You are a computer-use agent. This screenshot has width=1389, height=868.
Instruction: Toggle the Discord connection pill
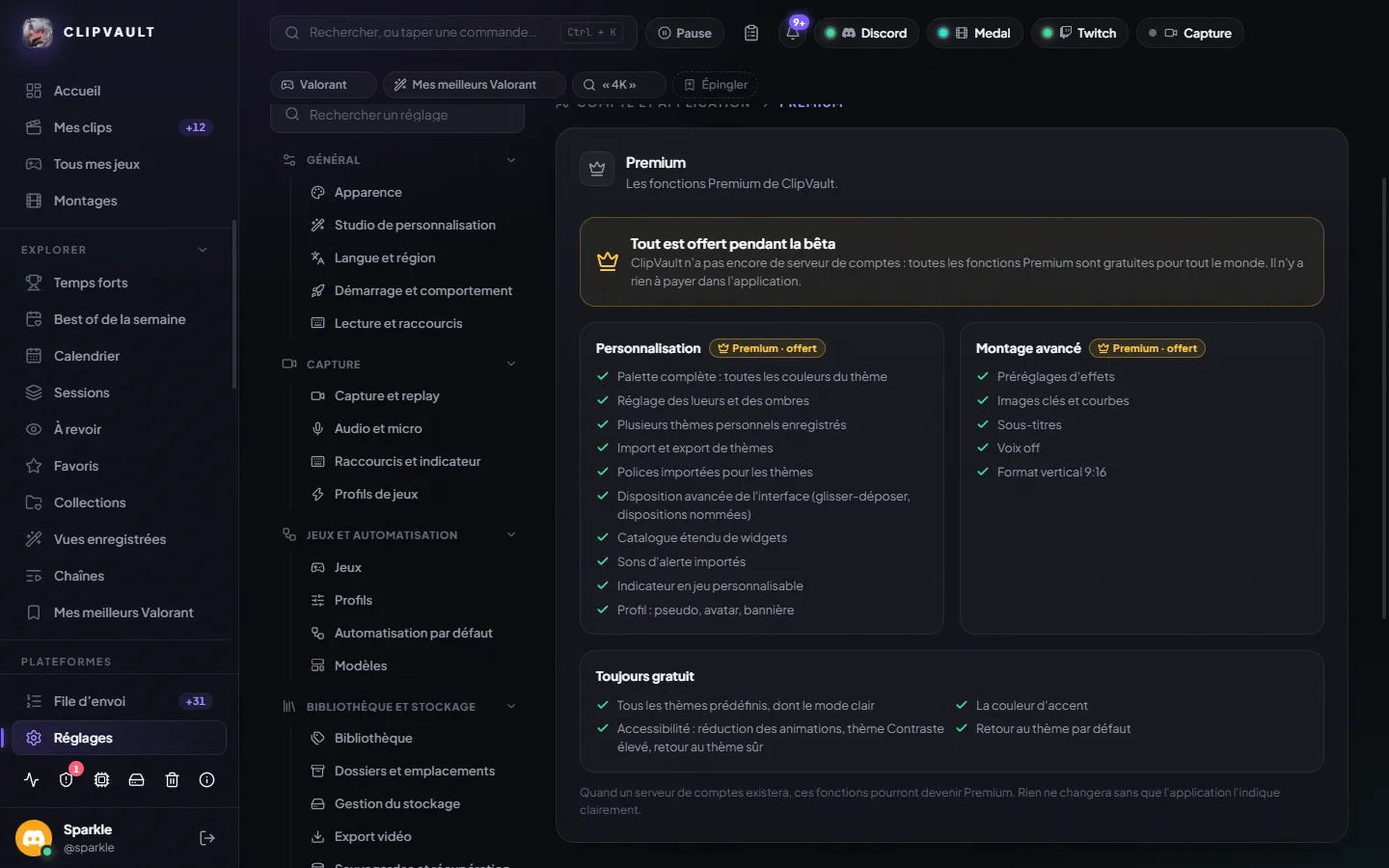point(866,33)
